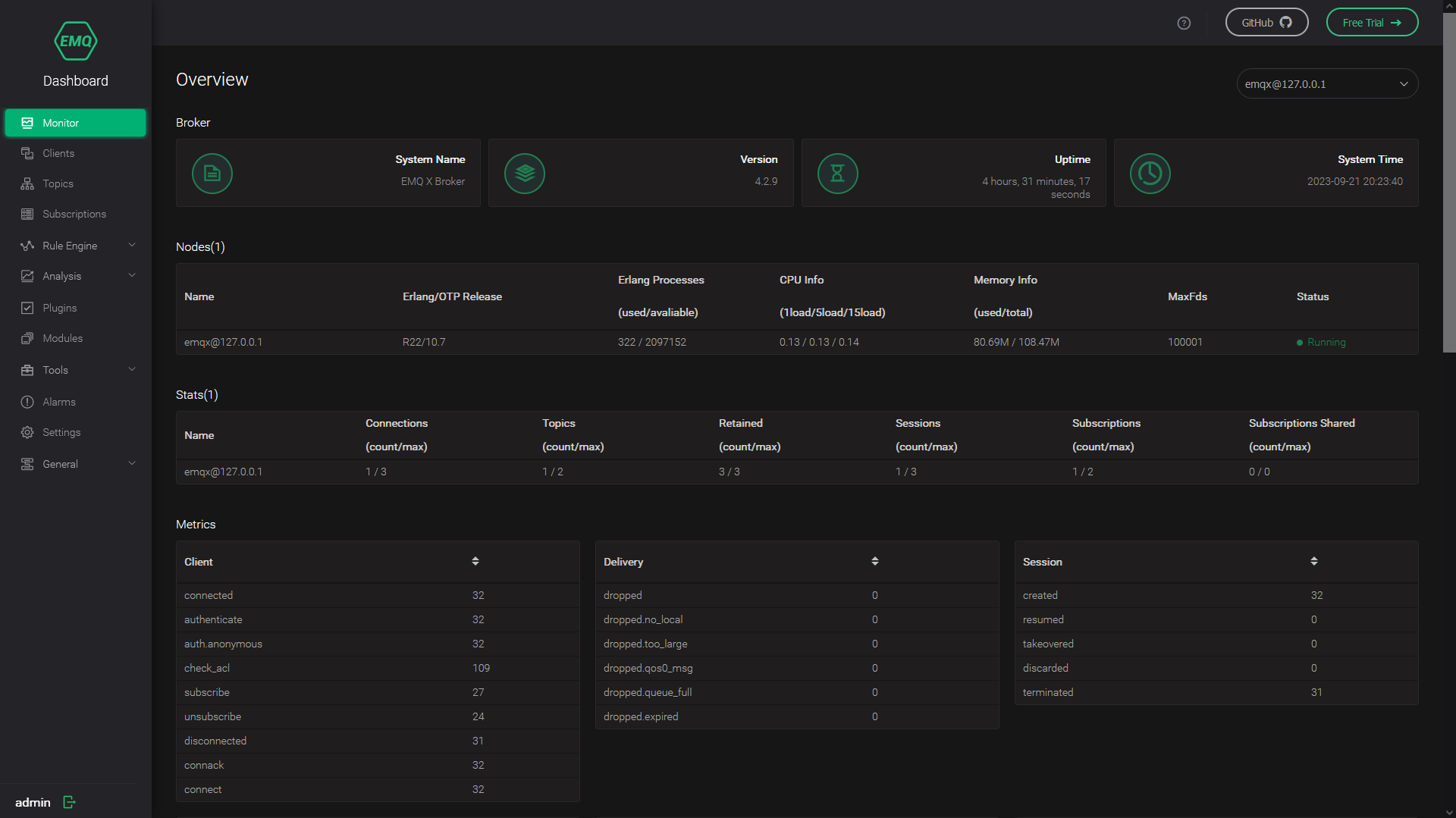The image size is (1456, 818).
Task: Click the page vertical scrollbar
Action: 1449,182
